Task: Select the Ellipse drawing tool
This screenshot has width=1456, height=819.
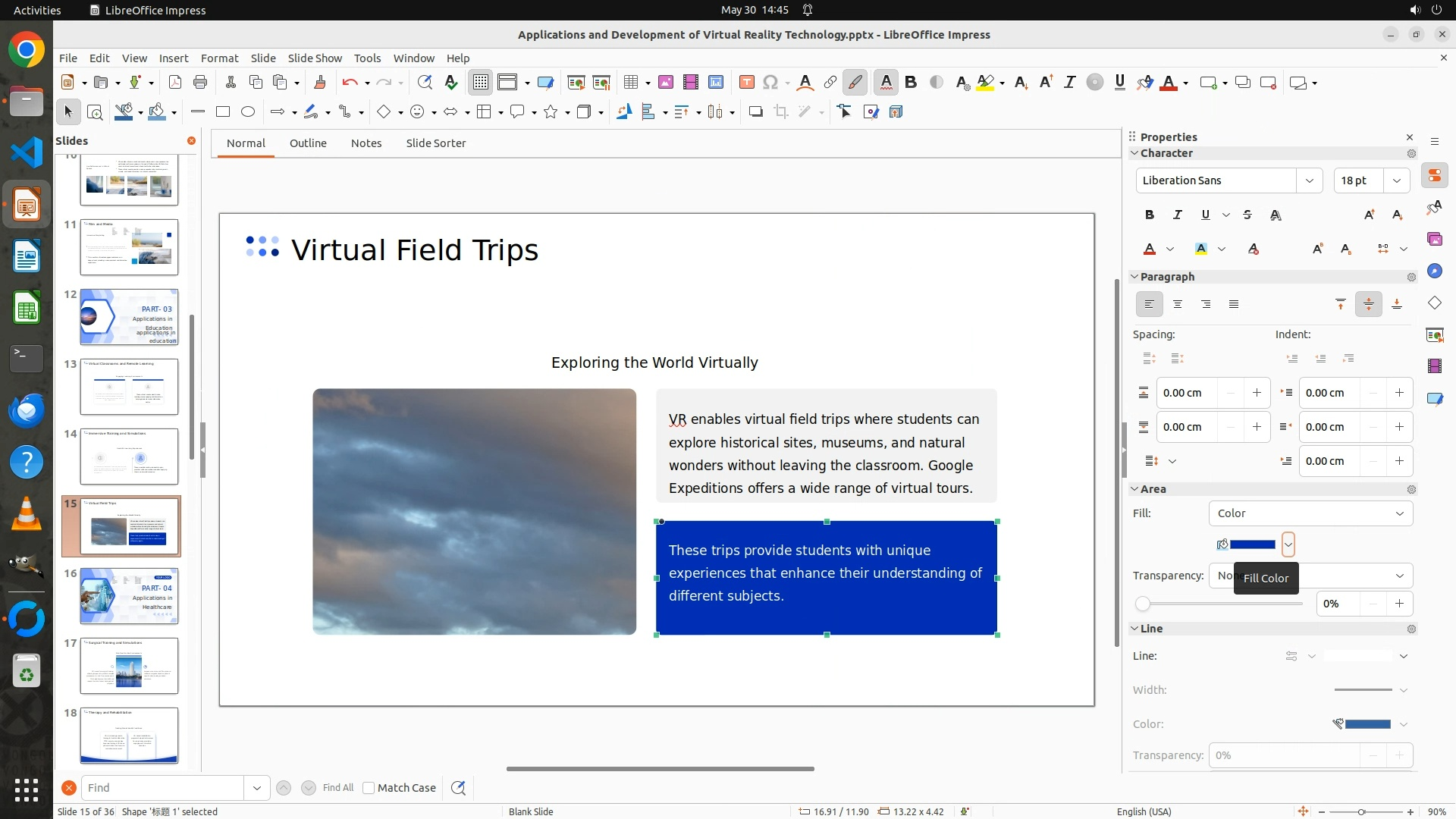Action: [x=248, y=112]
